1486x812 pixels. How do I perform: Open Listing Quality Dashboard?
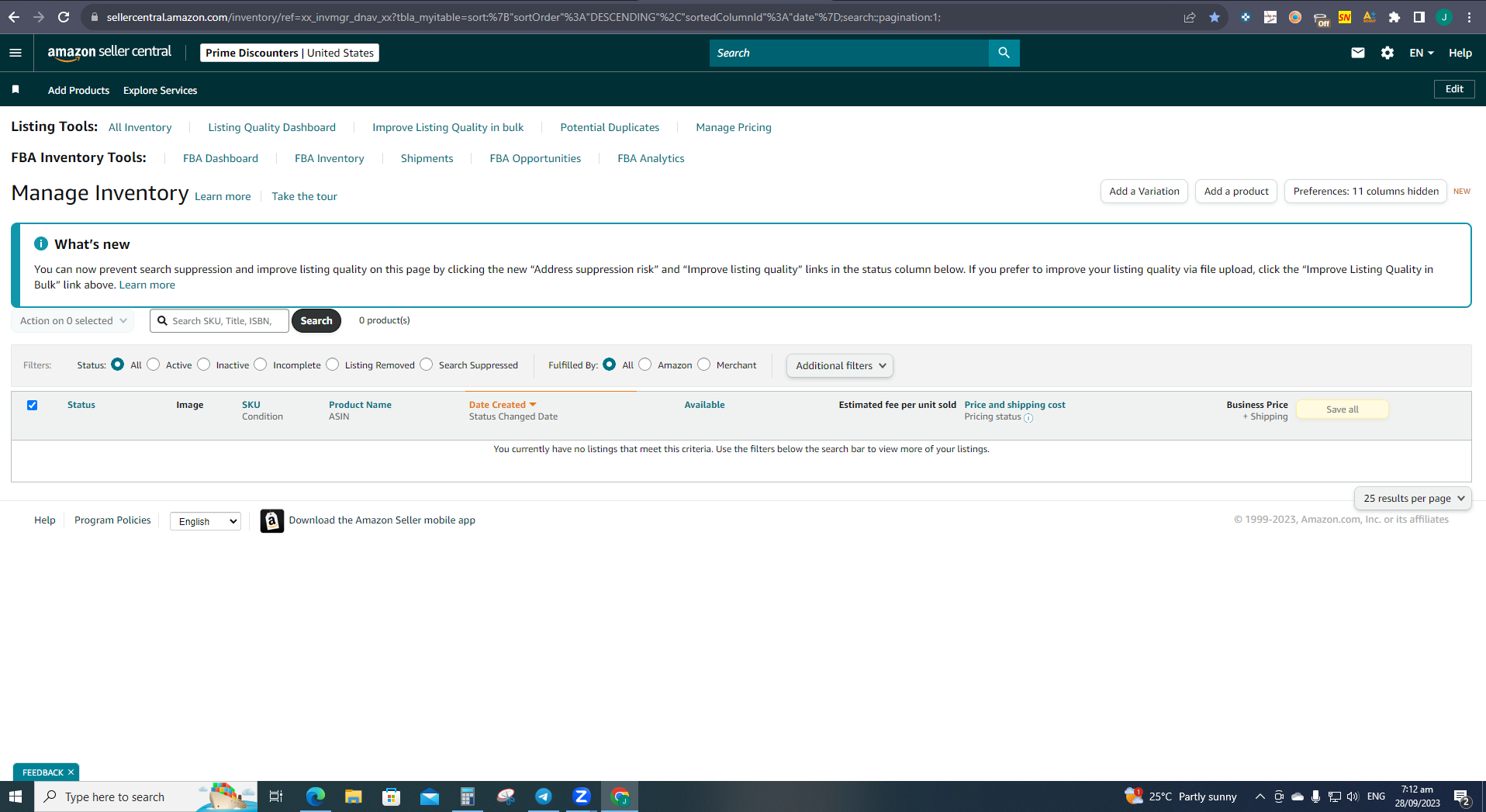pyautogui.click(x=271, y=127)
